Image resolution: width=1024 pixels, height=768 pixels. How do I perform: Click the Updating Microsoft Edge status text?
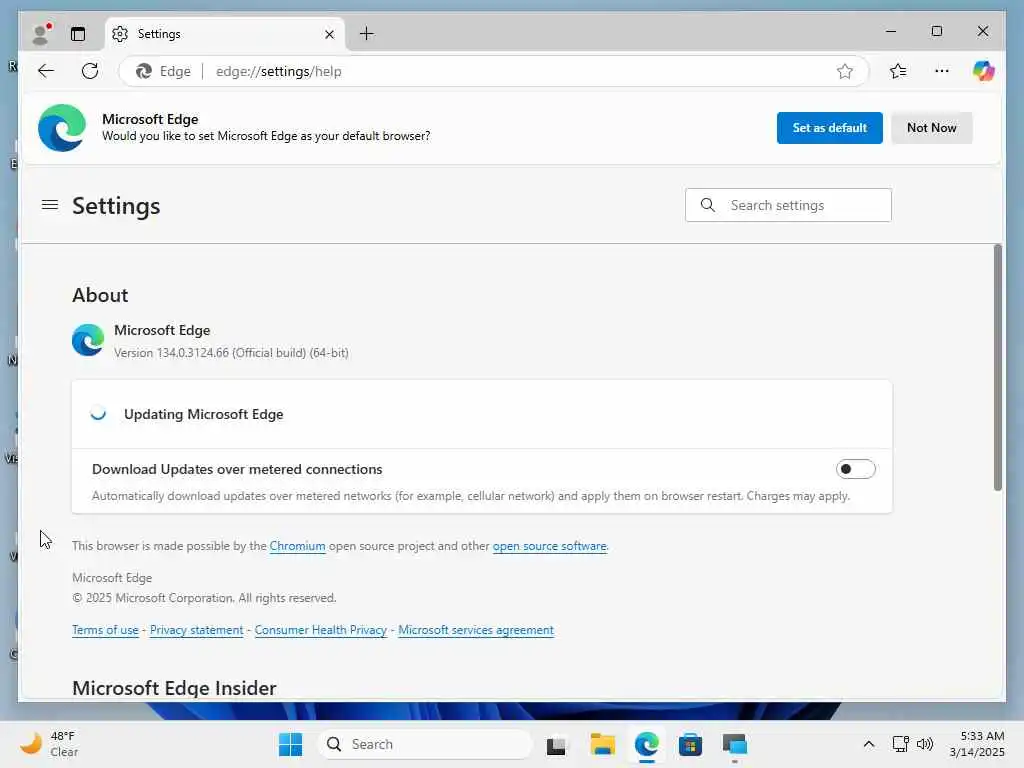click(204, 414)
